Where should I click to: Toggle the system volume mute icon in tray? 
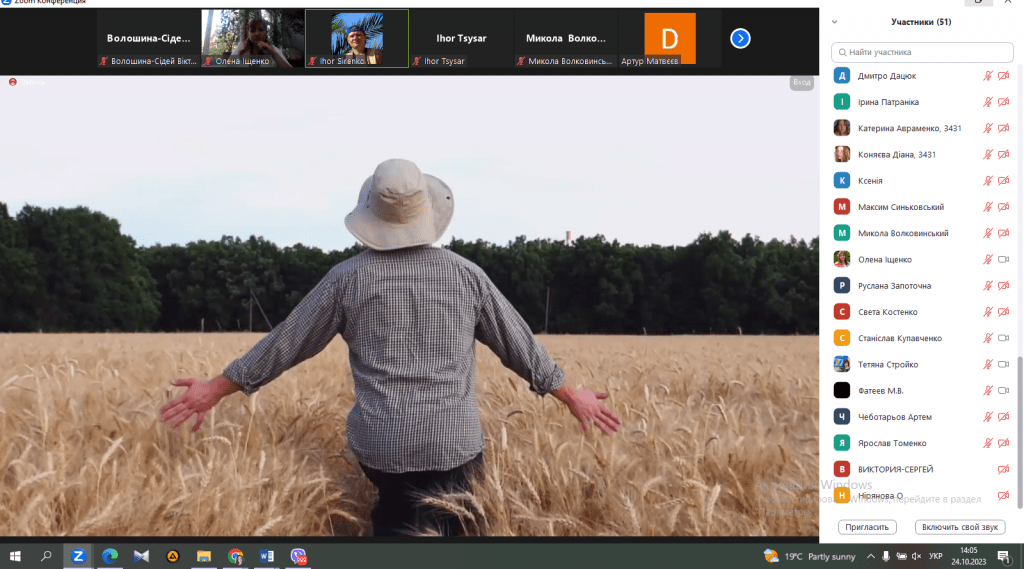tap(917, 556)
